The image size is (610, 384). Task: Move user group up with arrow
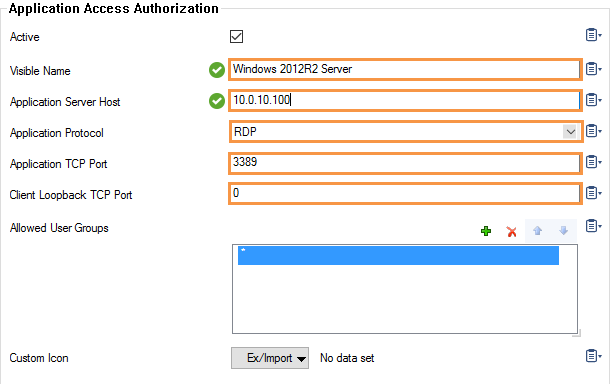[538, 231]
